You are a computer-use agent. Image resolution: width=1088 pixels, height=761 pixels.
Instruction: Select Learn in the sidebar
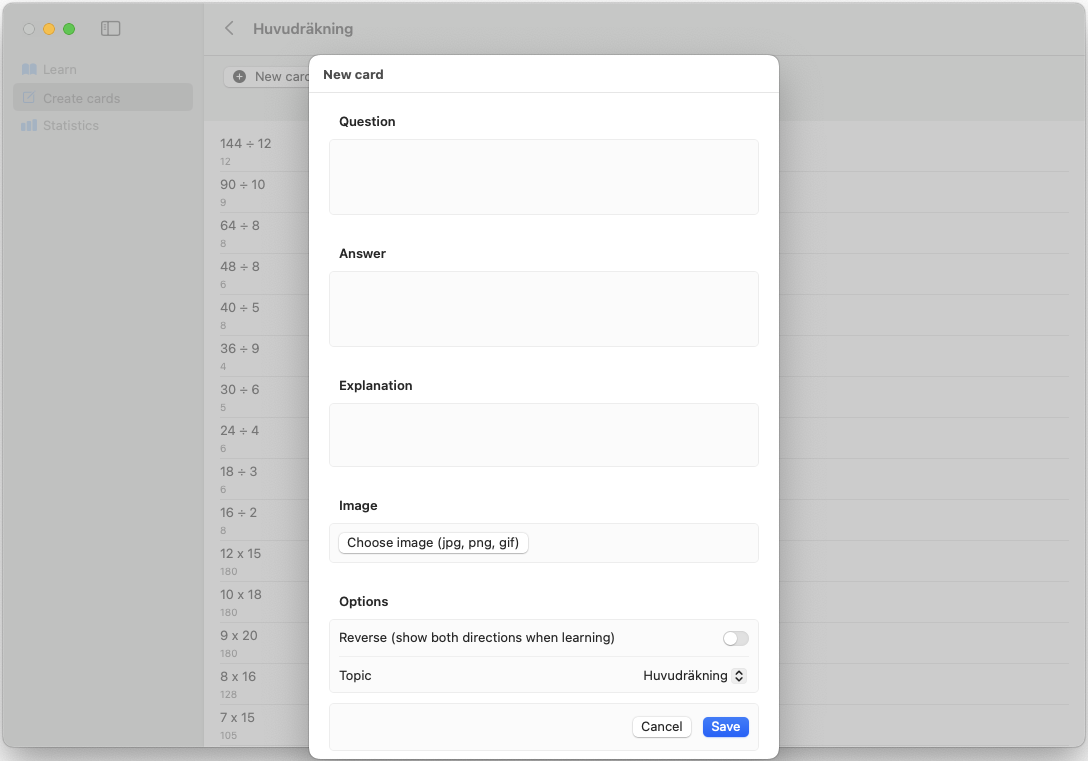[x=60, y=69]
